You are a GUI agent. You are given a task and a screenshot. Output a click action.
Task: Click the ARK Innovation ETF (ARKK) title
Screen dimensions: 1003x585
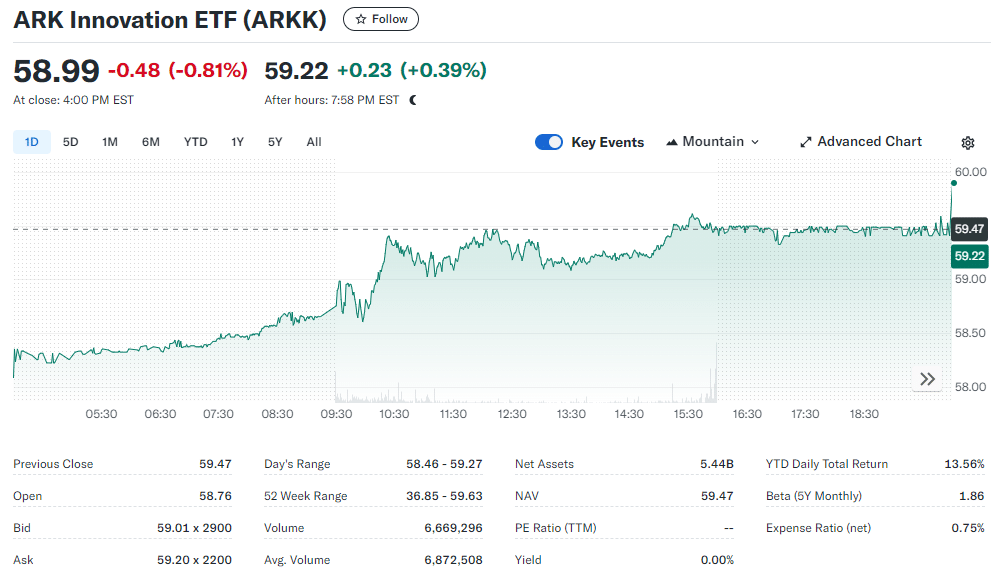(170, 20)
